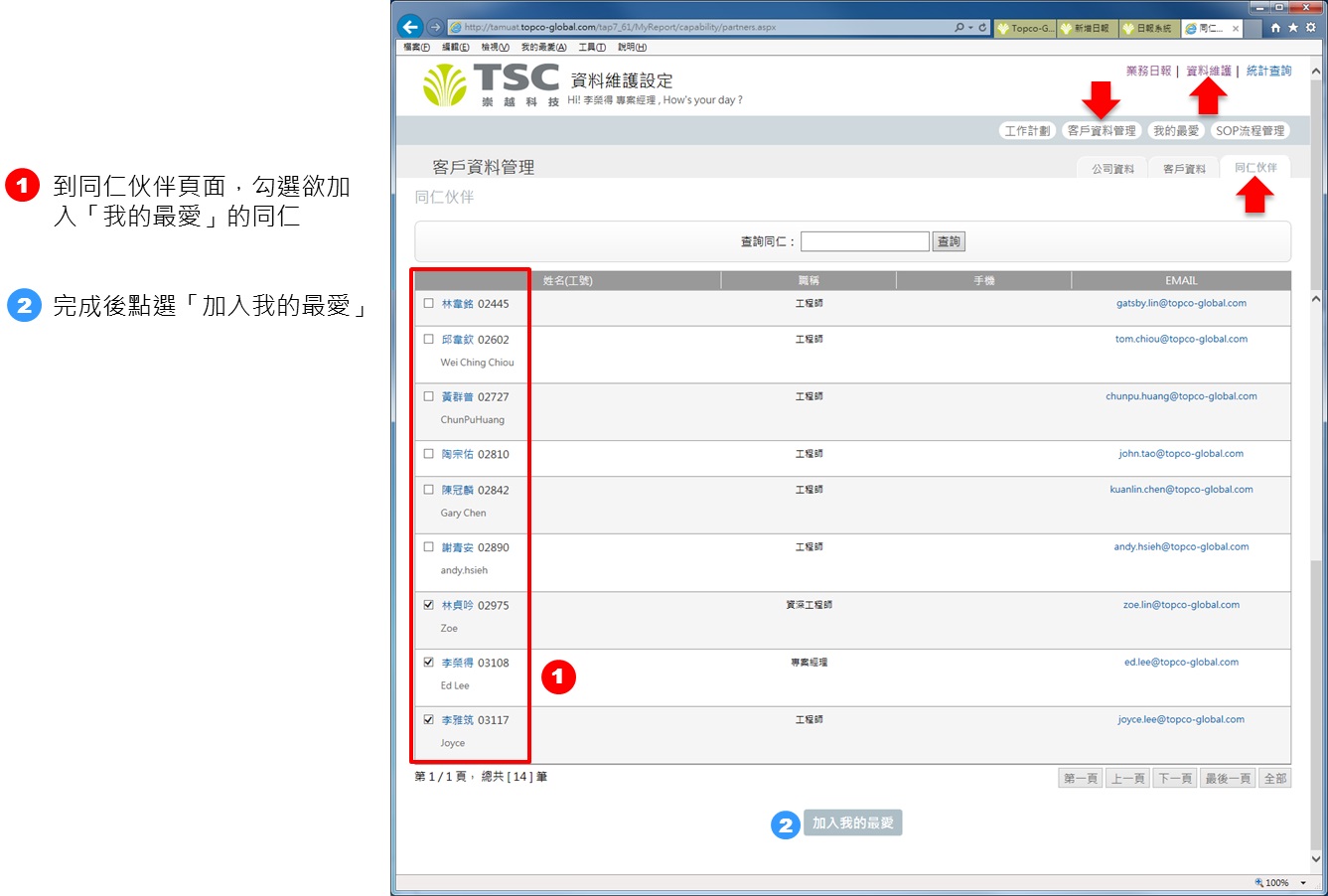This screenshot has width=1328, height=896.
Task: Expand the address bar search dropdown arrow
Action: 970,28
